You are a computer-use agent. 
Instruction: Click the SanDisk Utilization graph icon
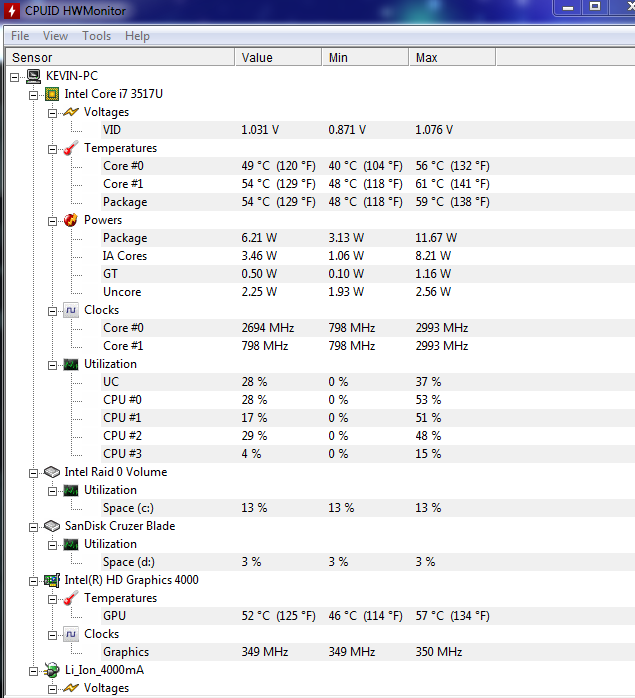(71, 544)
